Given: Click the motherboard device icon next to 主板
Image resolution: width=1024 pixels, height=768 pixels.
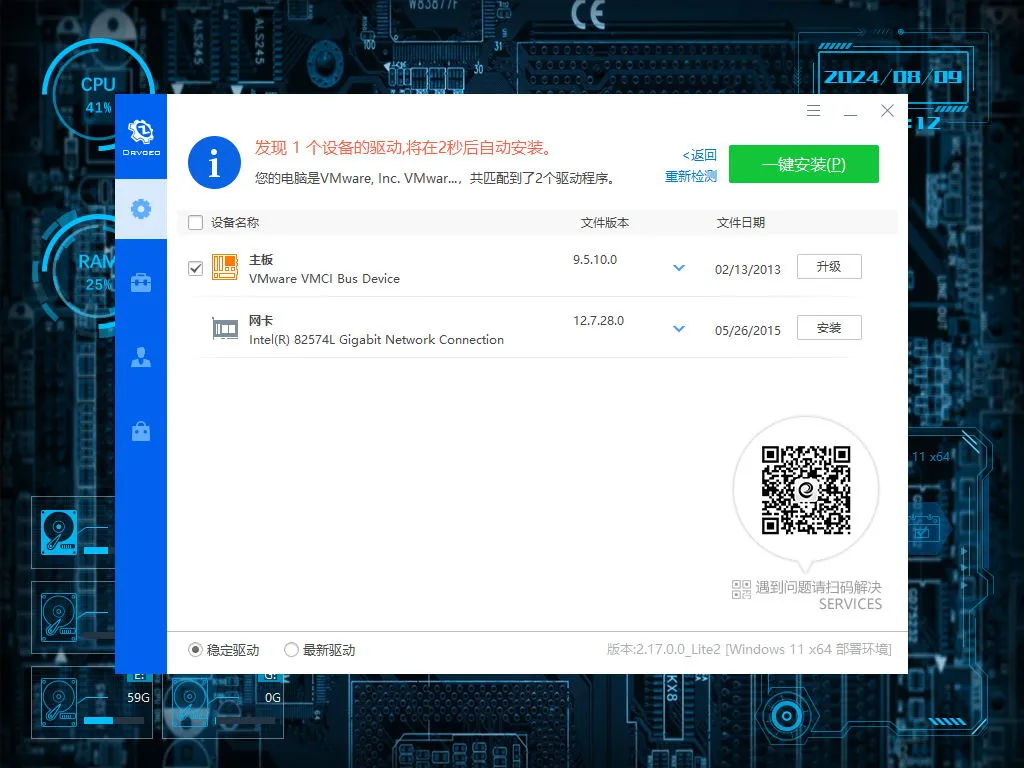Looking at the screenshot, I should 225,267.
